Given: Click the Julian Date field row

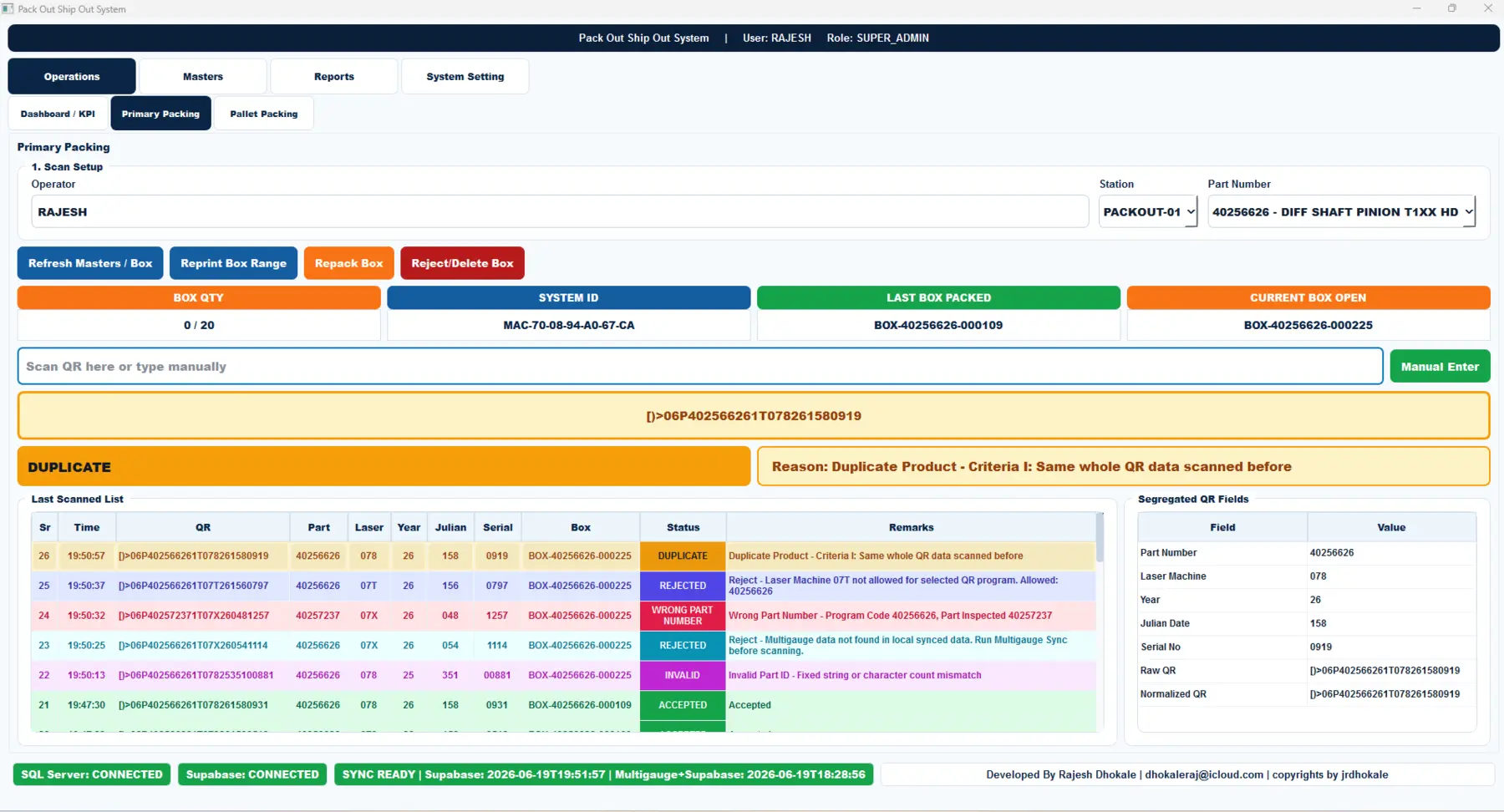Looking at the screenshot, I should 1307,623.
